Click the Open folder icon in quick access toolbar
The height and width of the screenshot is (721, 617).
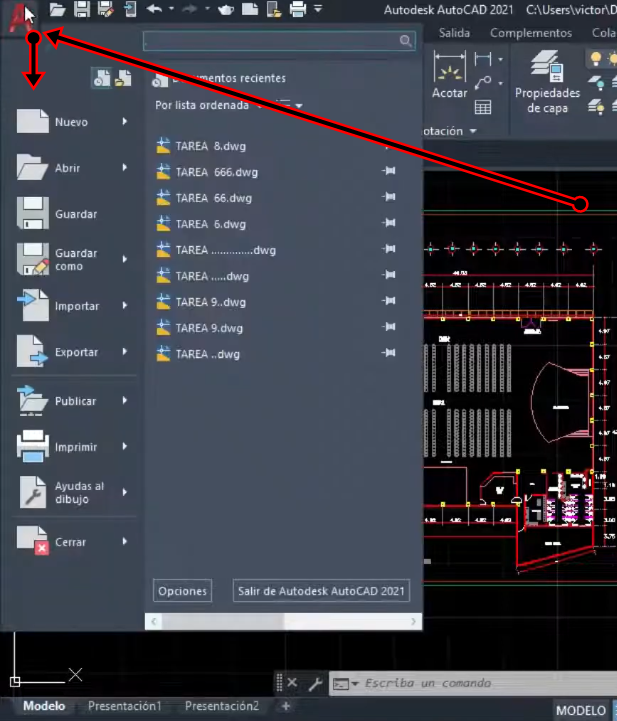[x=57, y=9]
